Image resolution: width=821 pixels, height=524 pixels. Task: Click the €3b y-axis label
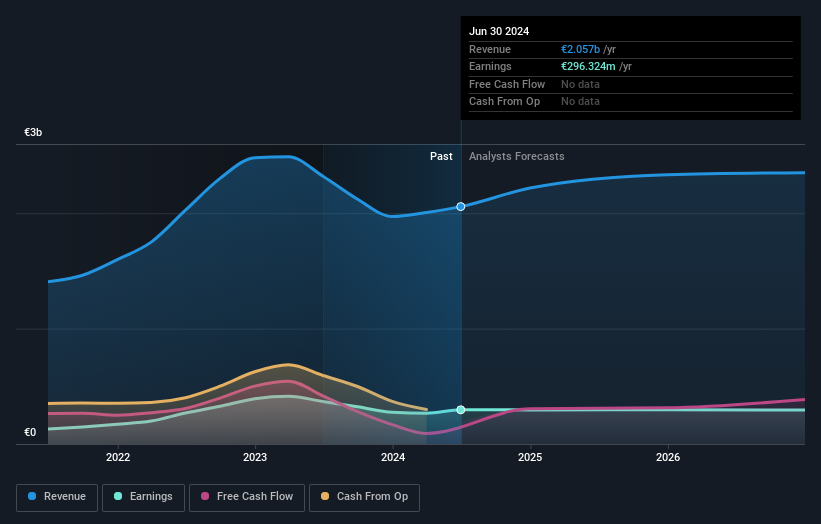pos(33,132)
